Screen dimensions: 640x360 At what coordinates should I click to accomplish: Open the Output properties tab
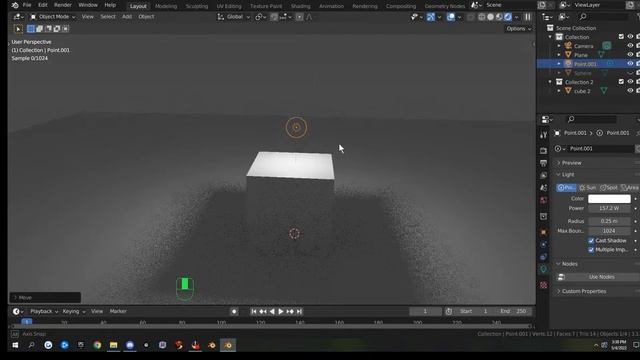point(543,163)
